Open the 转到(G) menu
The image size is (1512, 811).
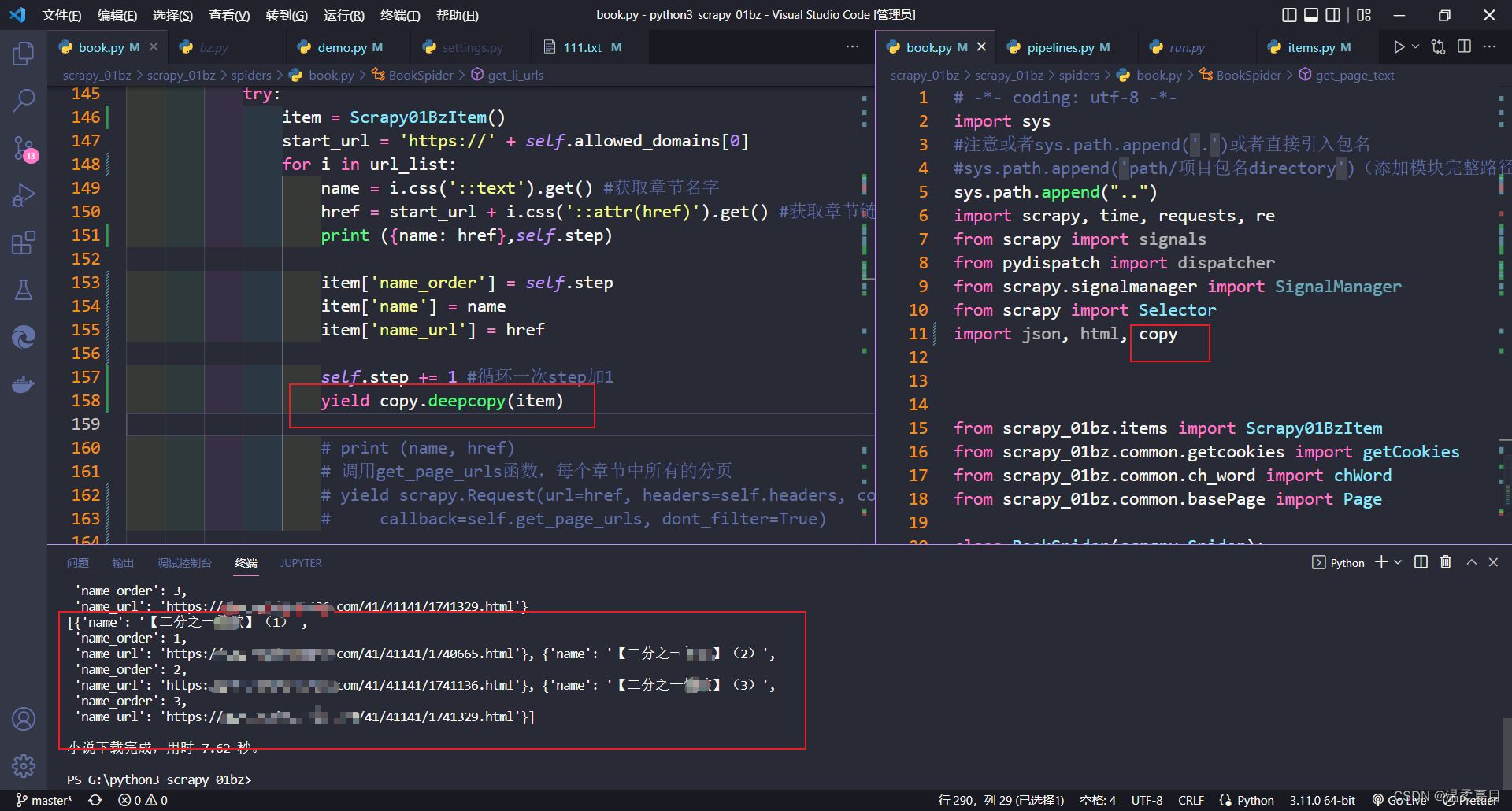[x=287, y=15]
